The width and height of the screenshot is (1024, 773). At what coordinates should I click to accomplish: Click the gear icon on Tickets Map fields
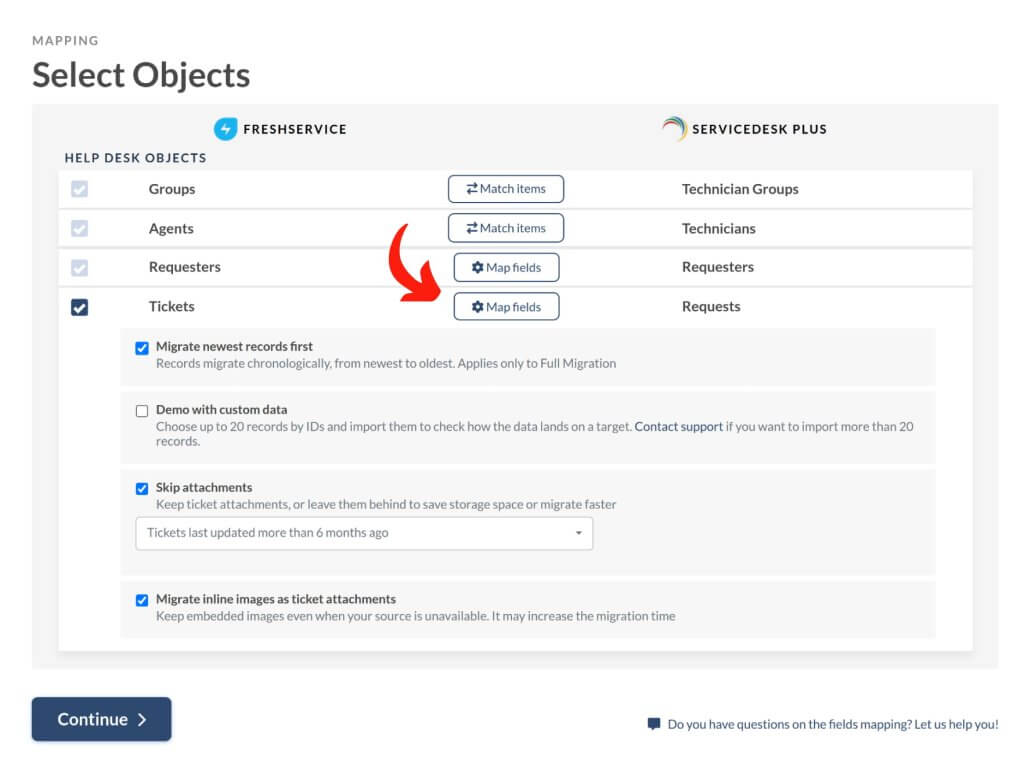(x=476, y=306)
